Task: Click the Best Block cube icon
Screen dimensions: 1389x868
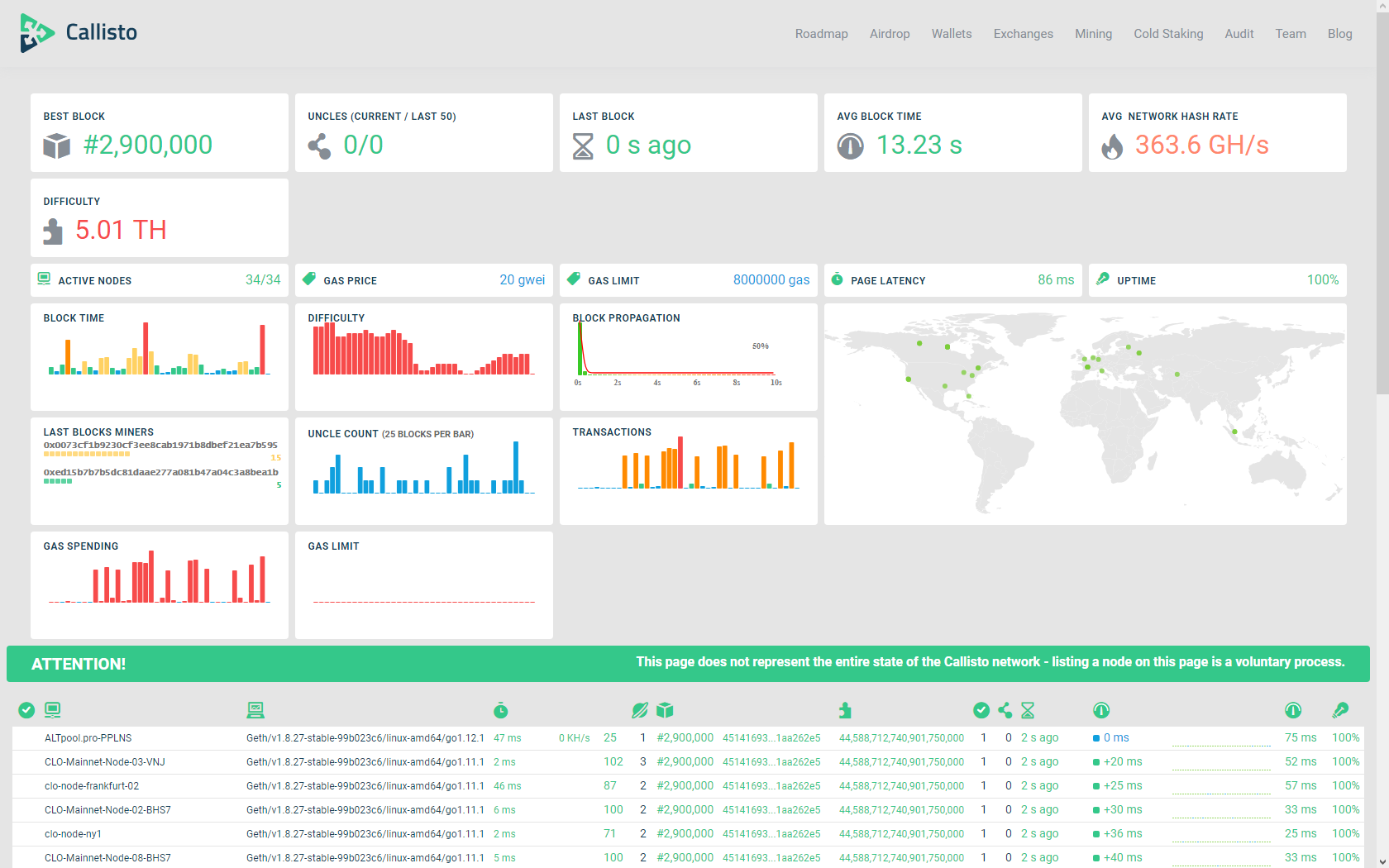Action: click(x=57, y=145)
